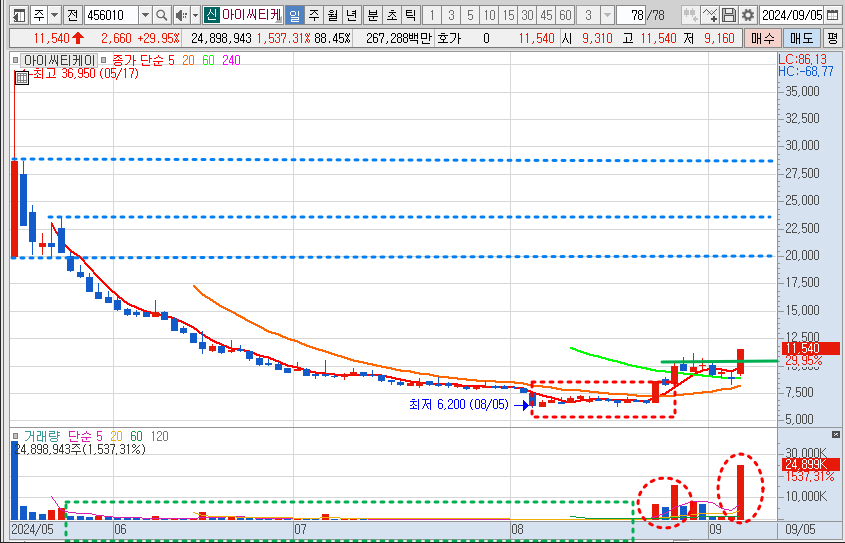Select the 1 interval button

432,15
